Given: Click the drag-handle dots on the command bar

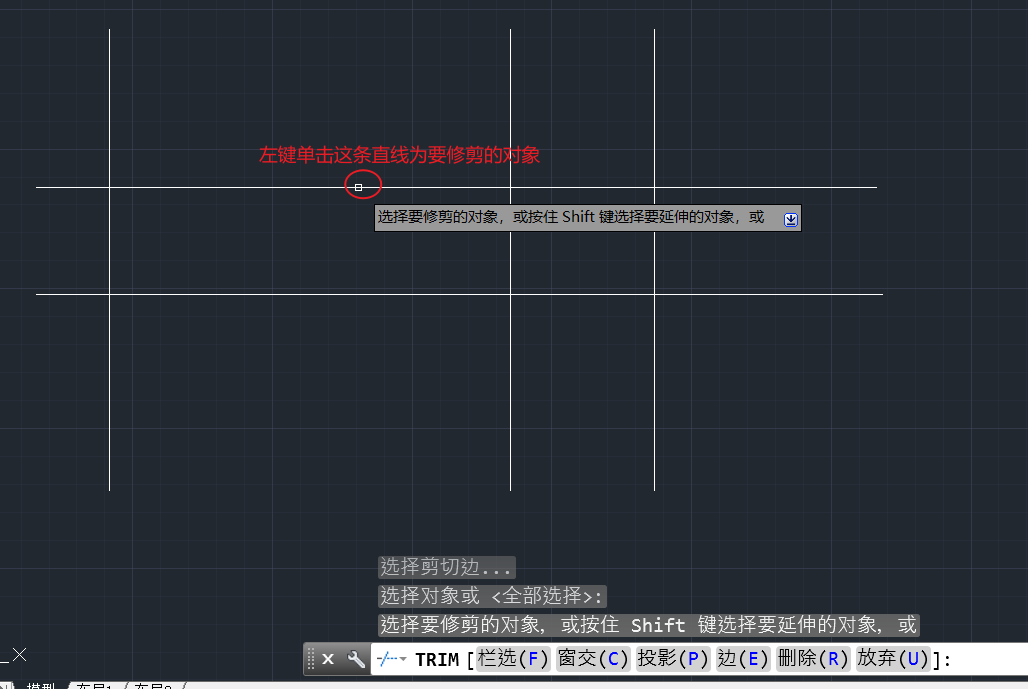Looking at the screenshot, I should (310, 658).
